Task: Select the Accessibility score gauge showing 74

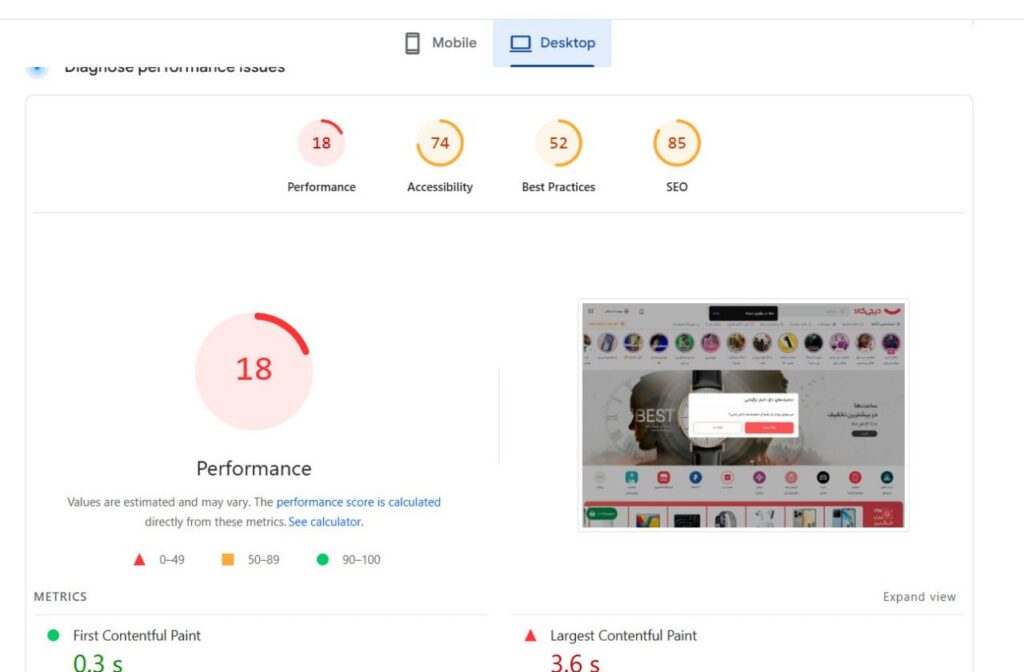Action: tap(440, 143)
